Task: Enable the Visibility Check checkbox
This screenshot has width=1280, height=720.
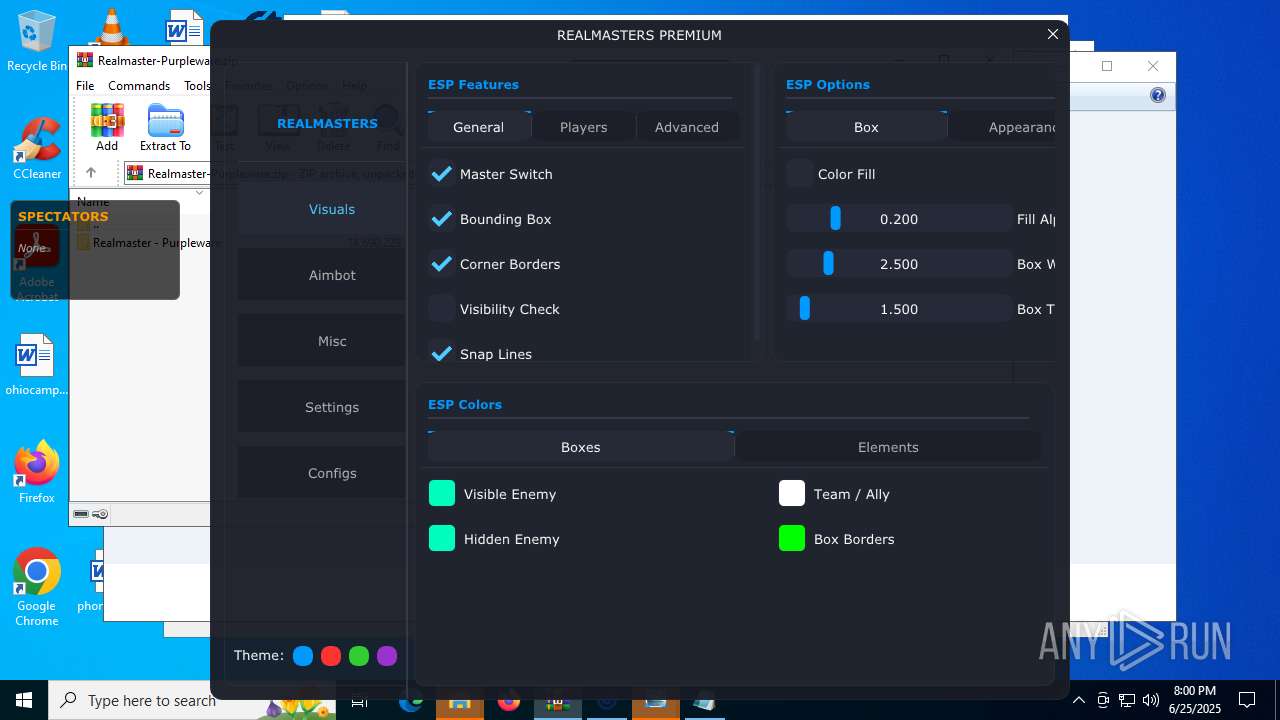Action: point(441,309)
